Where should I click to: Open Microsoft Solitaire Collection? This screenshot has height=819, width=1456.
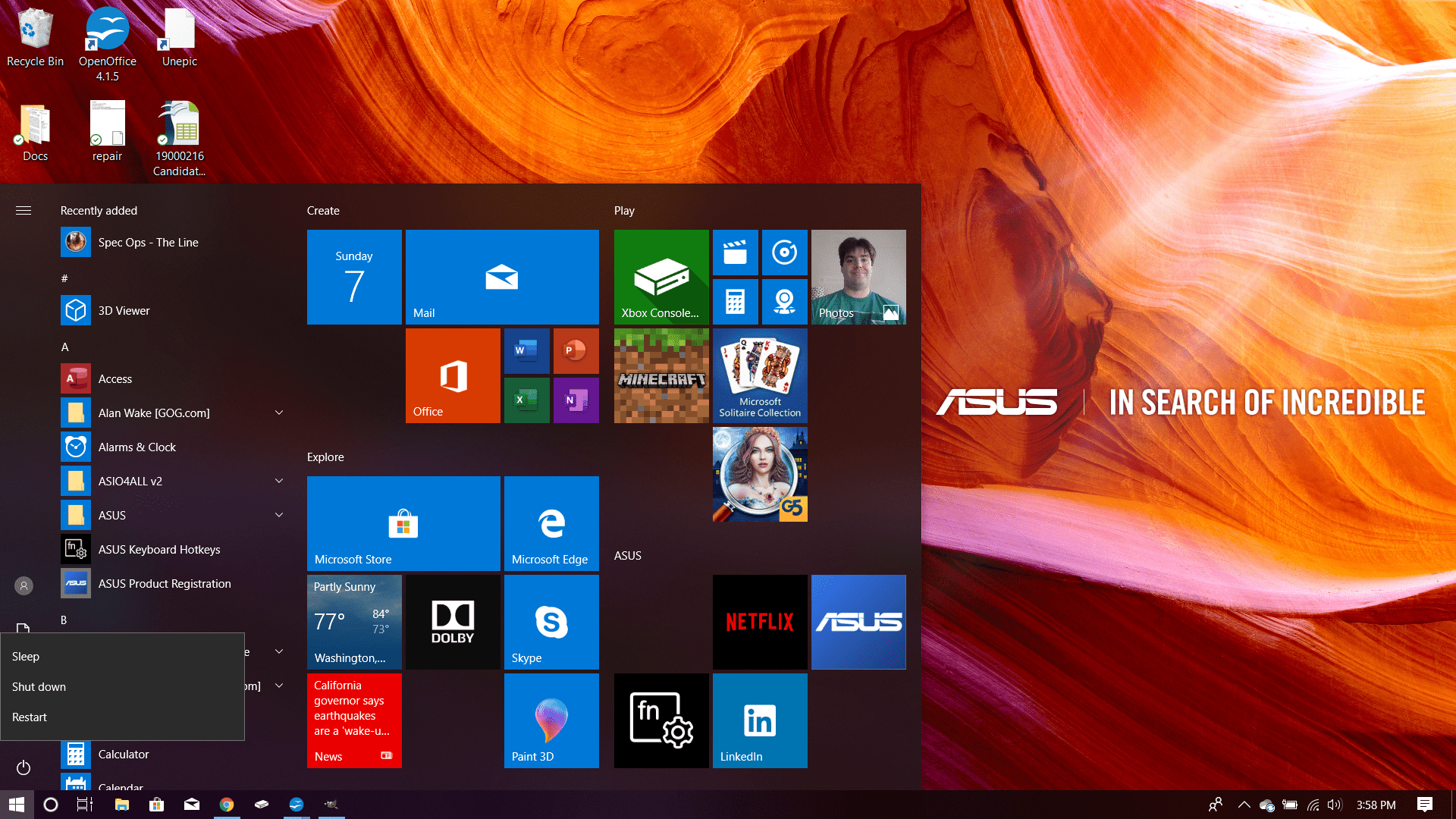coord(760,374)
